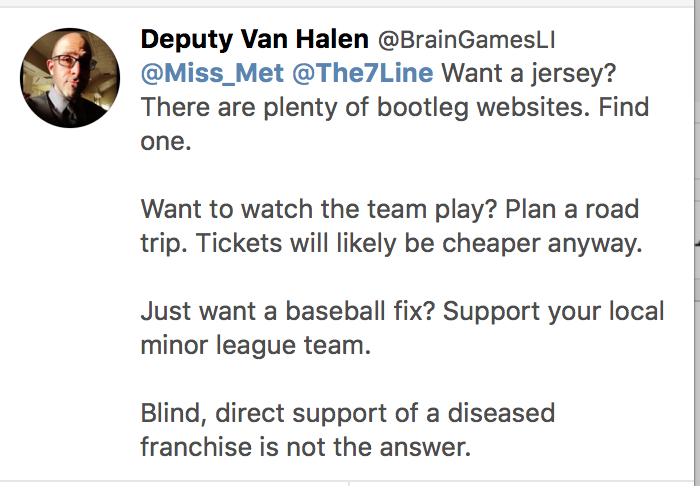The image size is (700, 486).
Task: Click the words "Blind, direct support"
Action: point(270,413)
